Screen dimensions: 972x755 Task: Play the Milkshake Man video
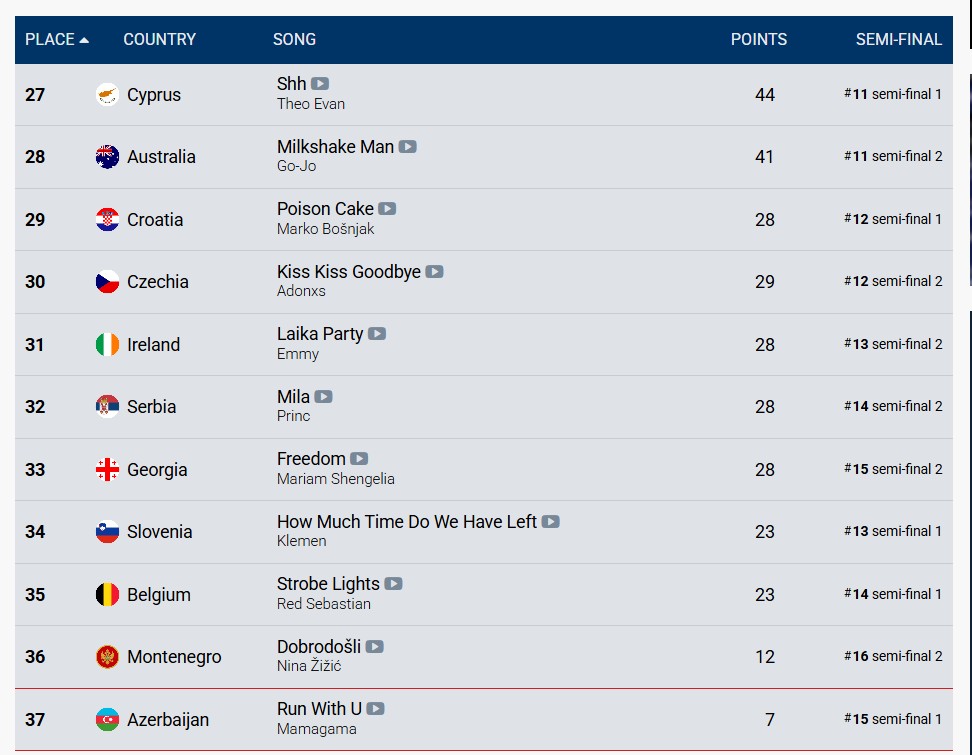tap(407, 146)
